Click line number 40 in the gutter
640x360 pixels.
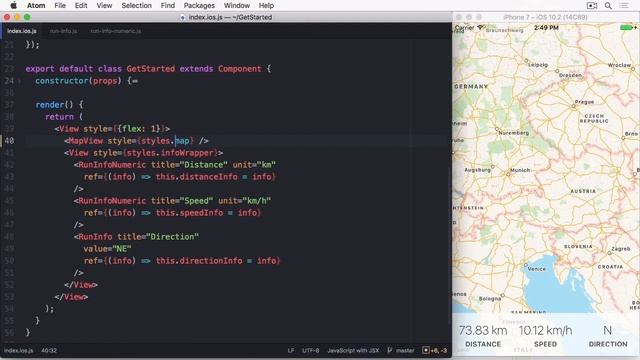9,141
